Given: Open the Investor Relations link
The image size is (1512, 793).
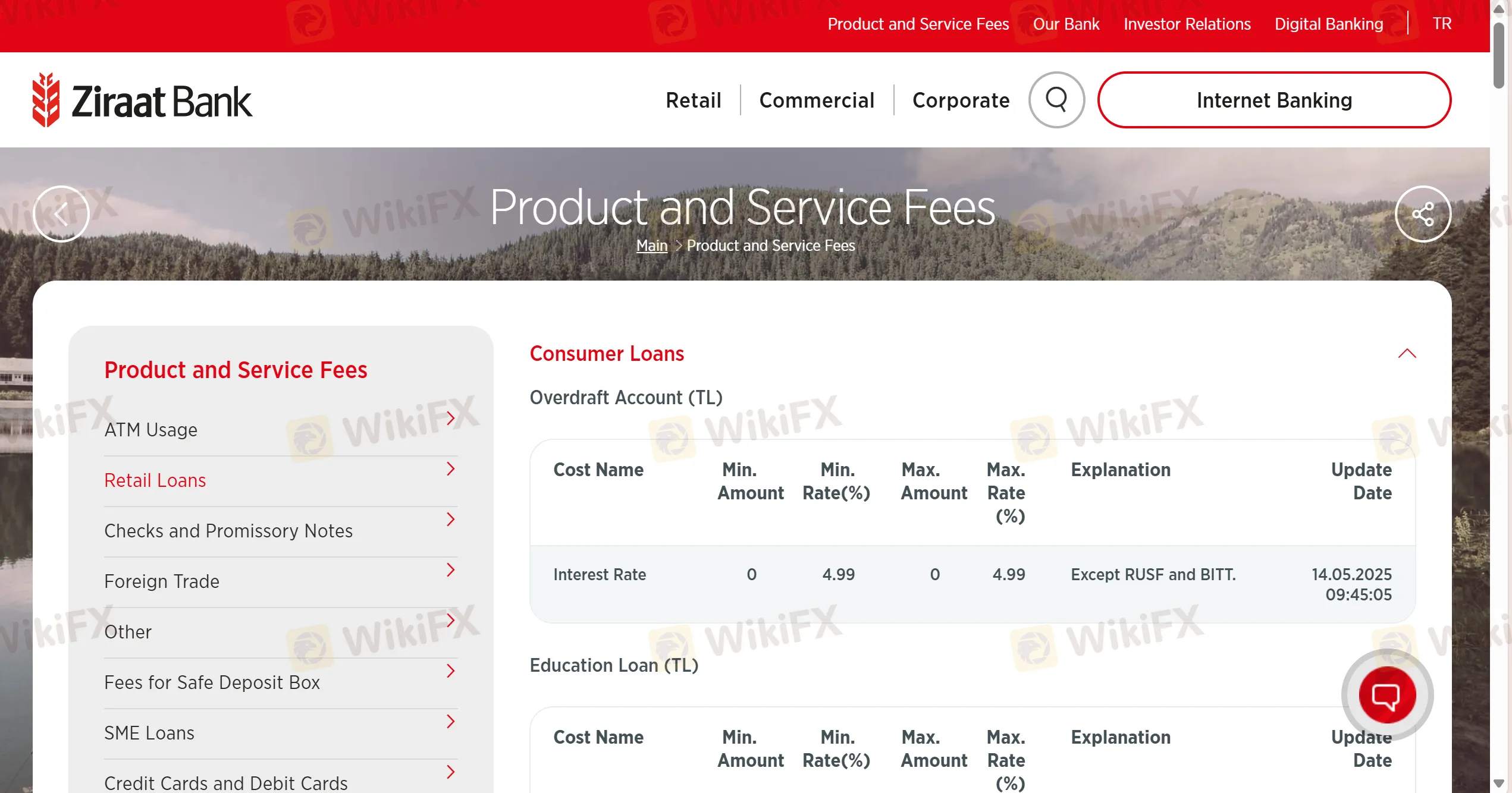Looking at the screenshot, I should (1187, 24).
